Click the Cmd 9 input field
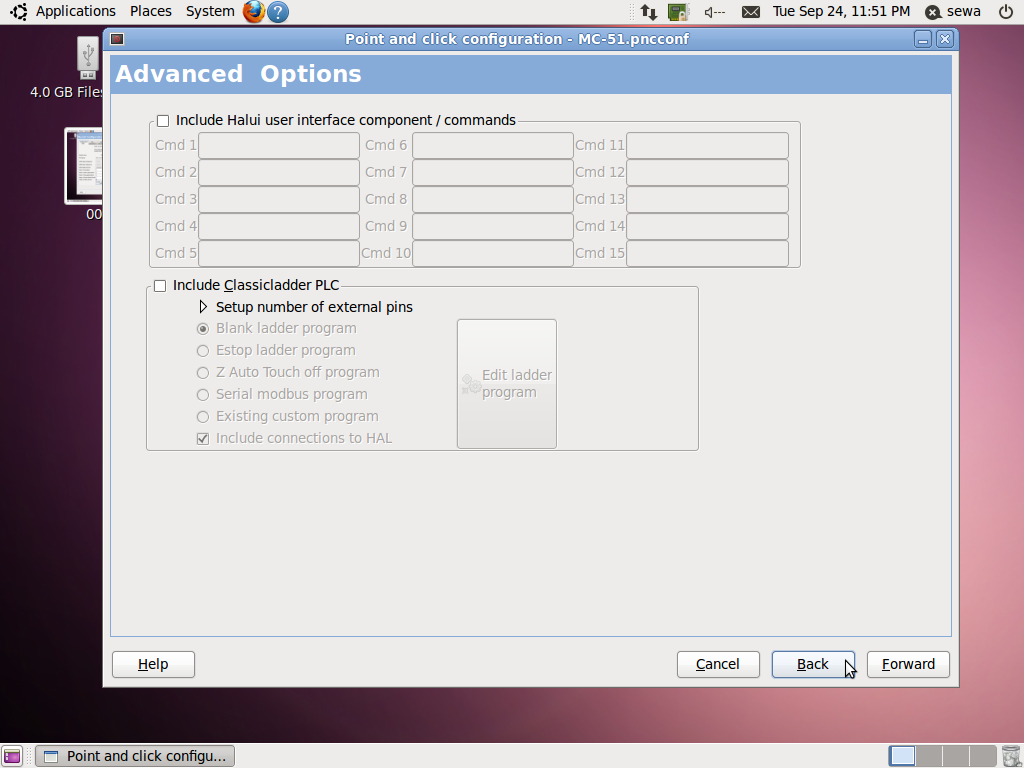This screenshot has width=1024, height=768. (493, 226)
